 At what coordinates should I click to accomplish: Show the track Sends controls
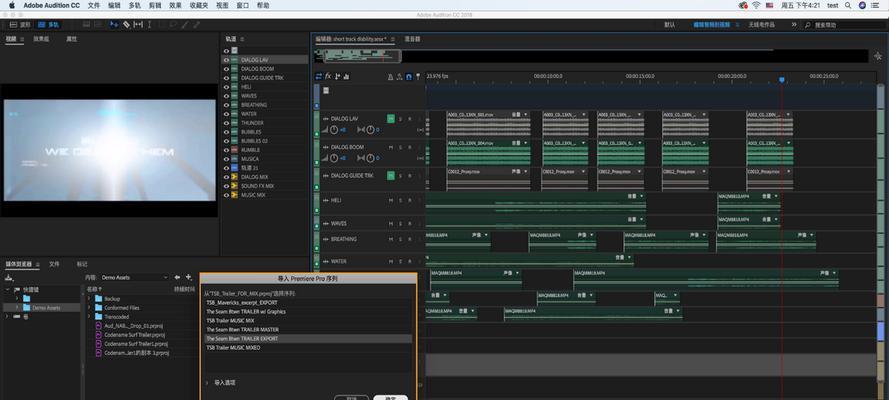[337, 76]
